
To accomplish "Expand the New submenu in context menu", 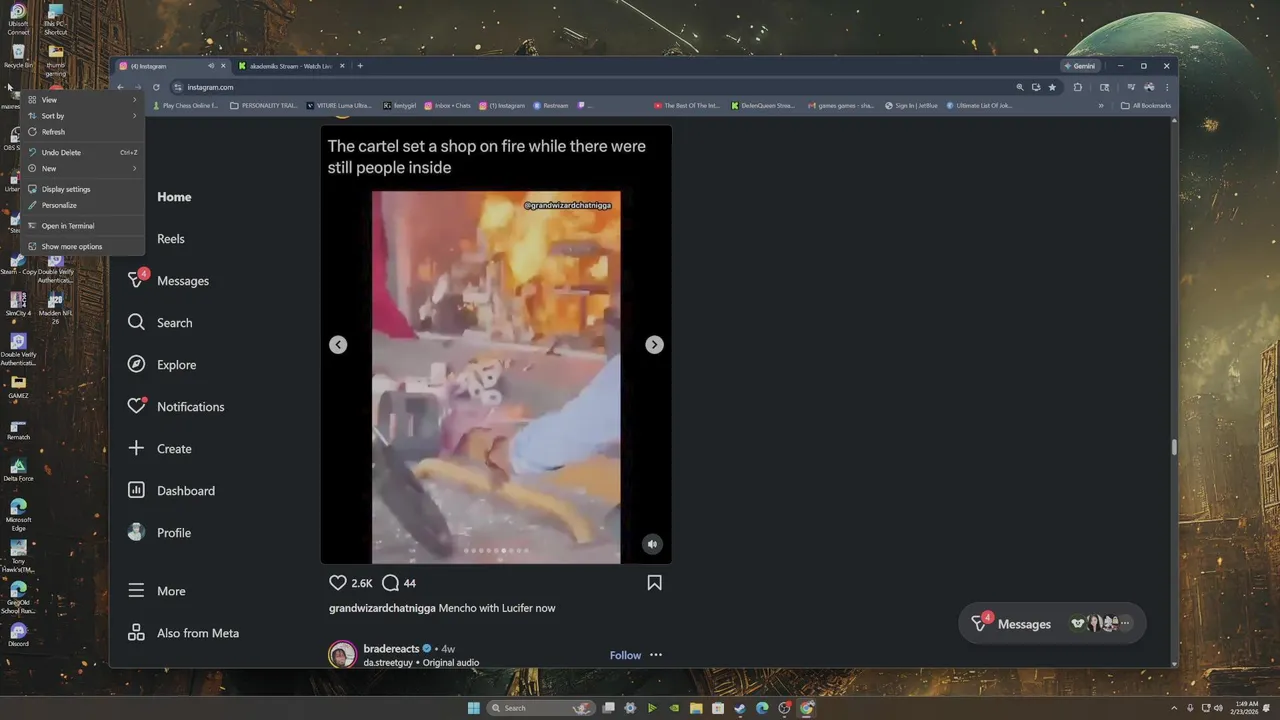I will [83, 169].
